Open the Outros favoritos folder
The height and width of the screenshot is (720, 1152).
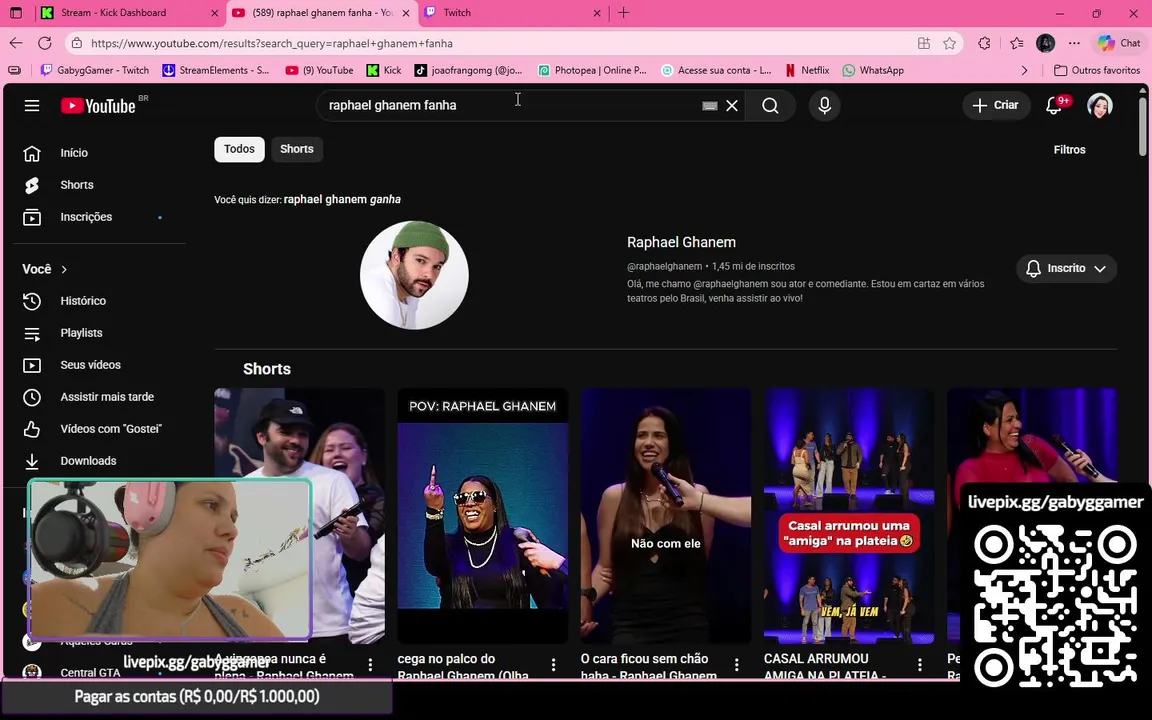click(x=1097, y=71)
